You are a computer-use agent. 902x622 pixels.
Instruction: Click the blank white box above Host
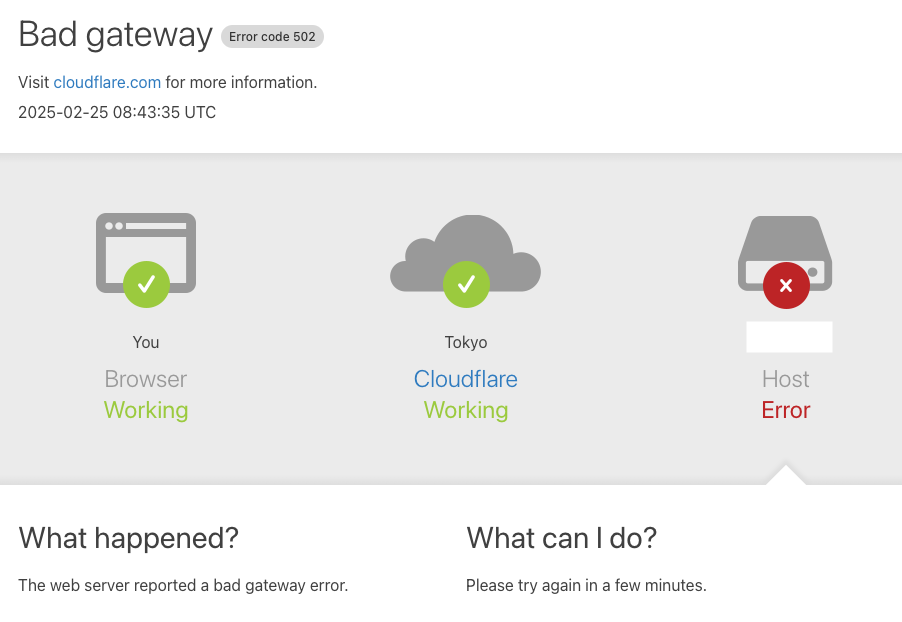[x=789, y=337]
